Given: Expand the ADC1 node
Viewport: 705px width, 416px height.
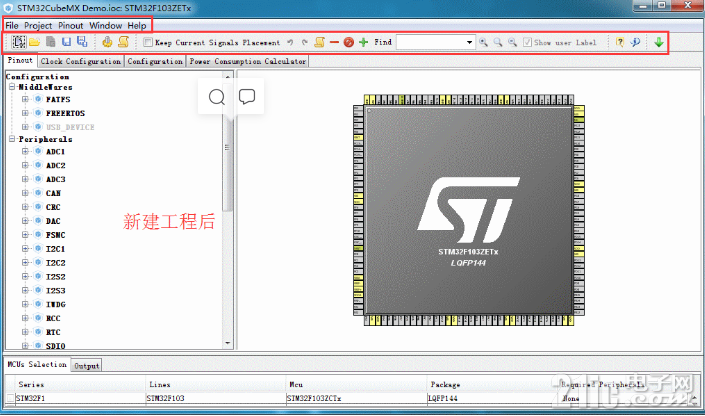Looking at the screenshot, I should pos(25,152).
